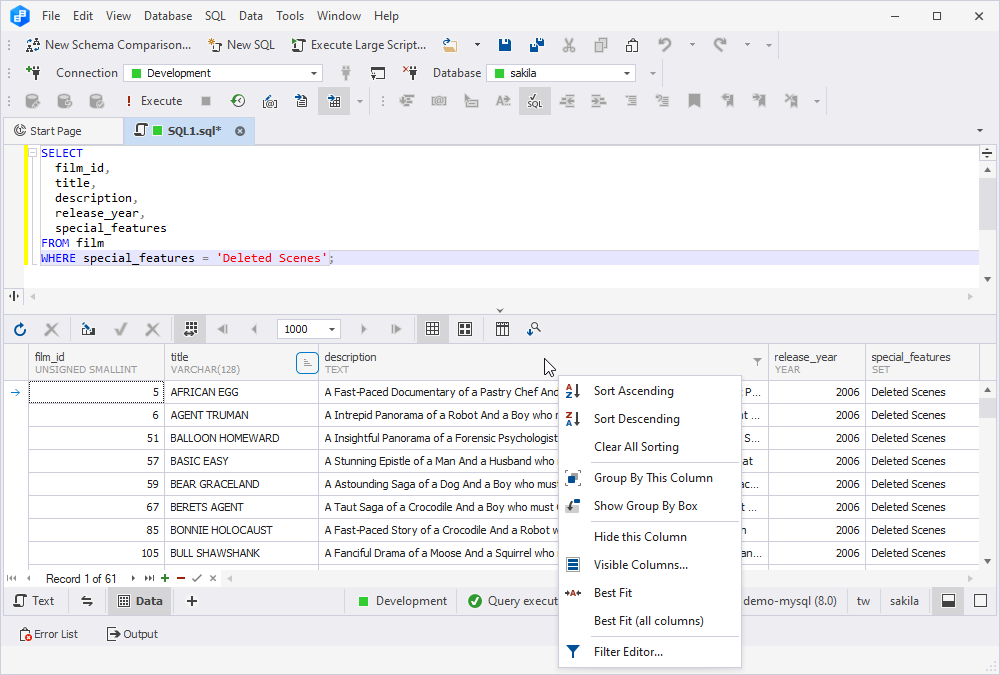The height and width of the screenshot is (675, 1000).
Task: Switch to card view layout
Action: (x=466, y=329)
